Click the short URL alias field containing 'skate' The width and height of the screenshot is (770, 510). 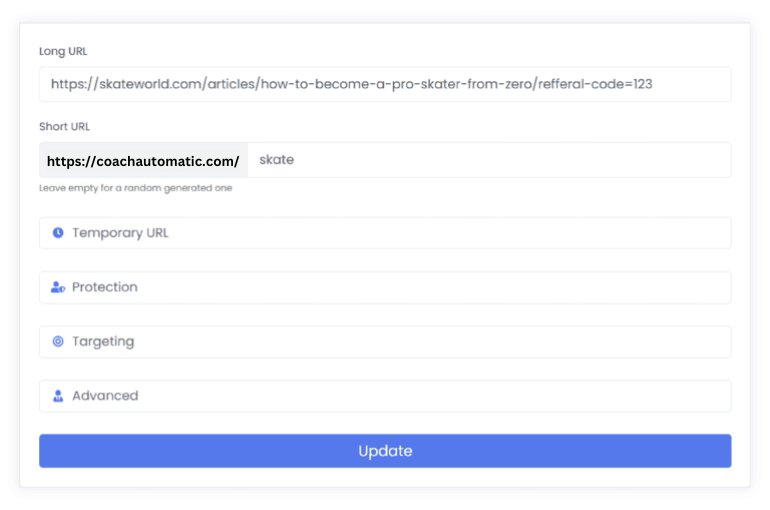tap(488, 160)
